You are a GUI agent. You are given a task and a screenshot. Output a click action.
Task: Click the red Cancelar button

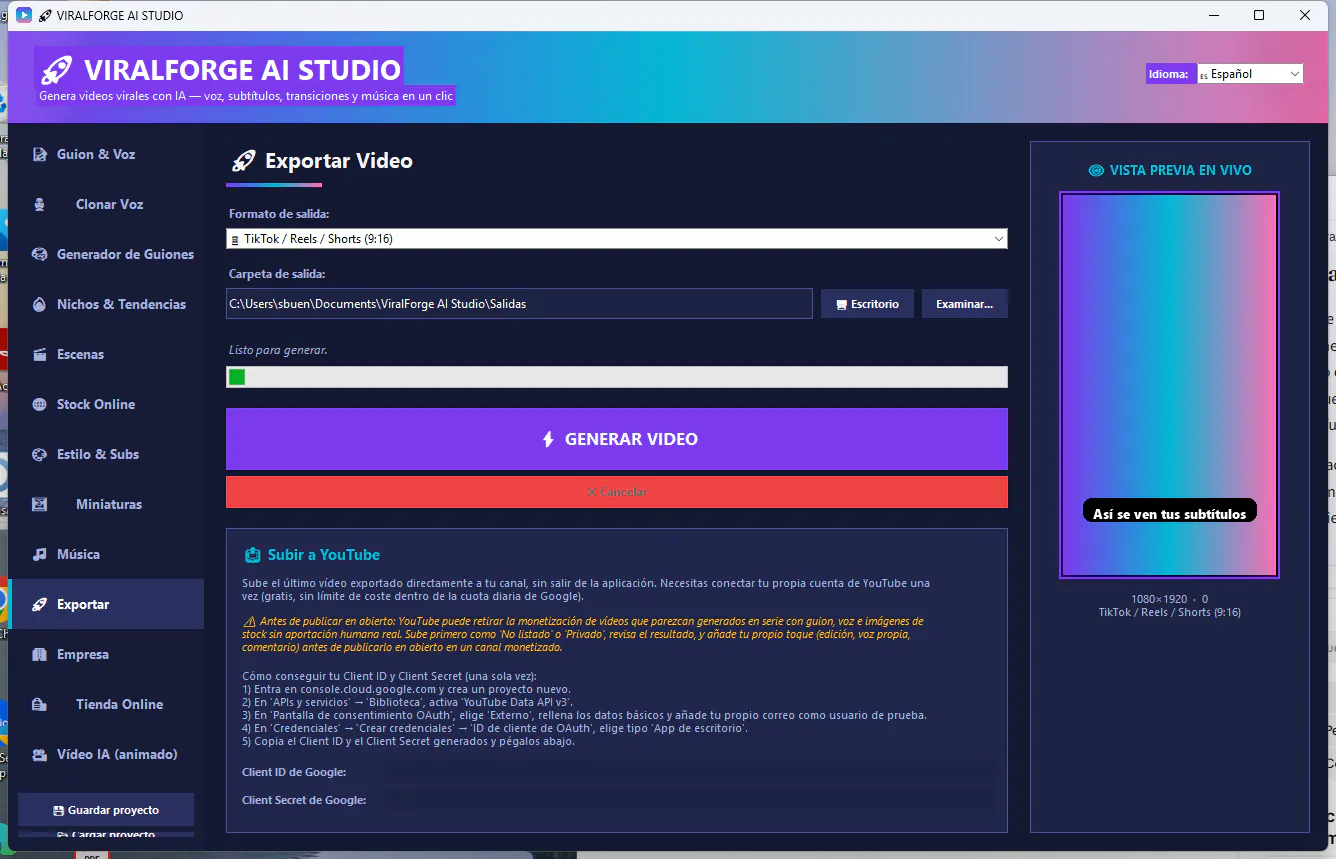pos(616,492)
